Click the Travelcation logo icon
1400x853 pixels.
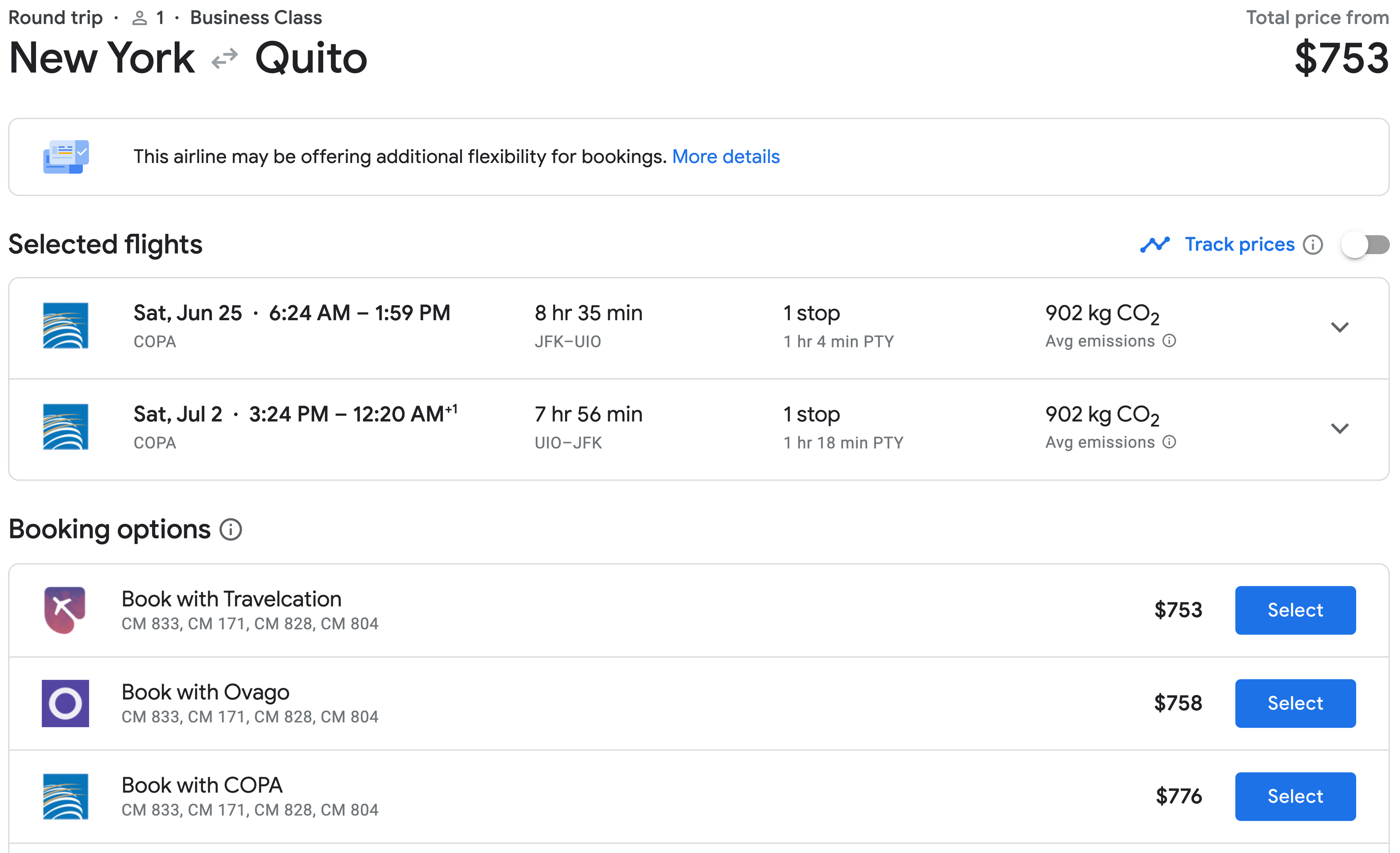[65, 610]
